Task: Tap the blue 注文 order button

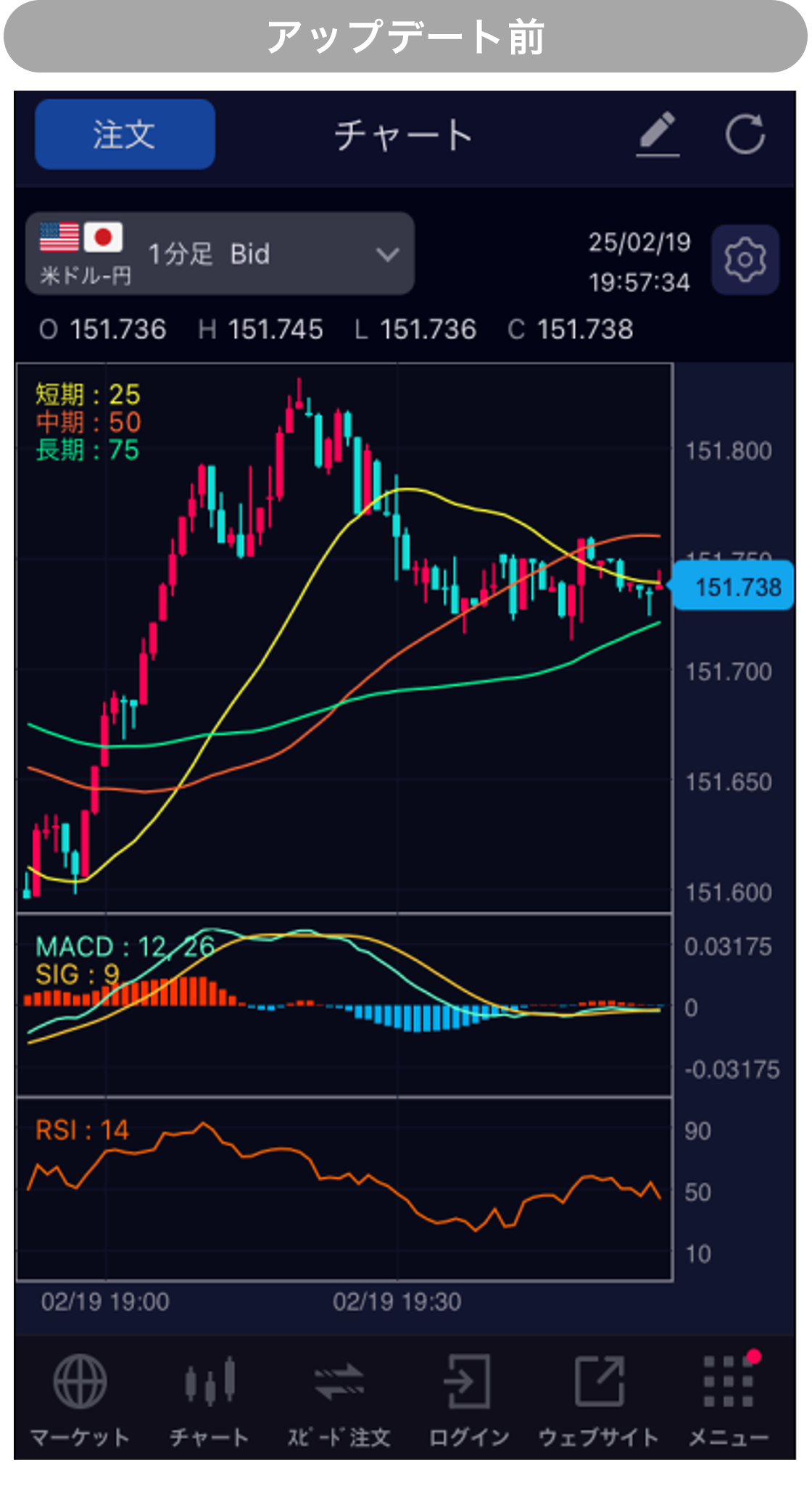Action: [125, 134]
